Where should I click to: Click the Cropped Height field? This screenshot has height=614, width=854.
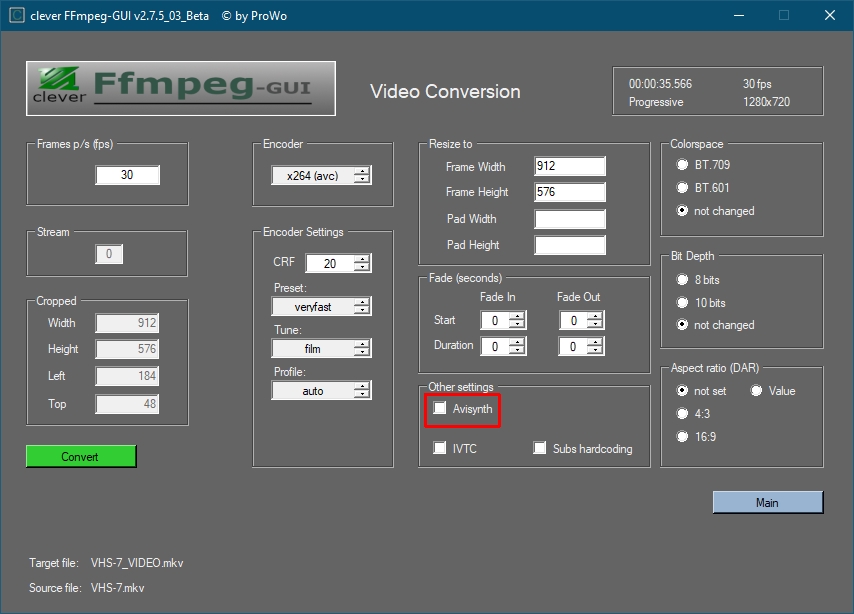127,349
